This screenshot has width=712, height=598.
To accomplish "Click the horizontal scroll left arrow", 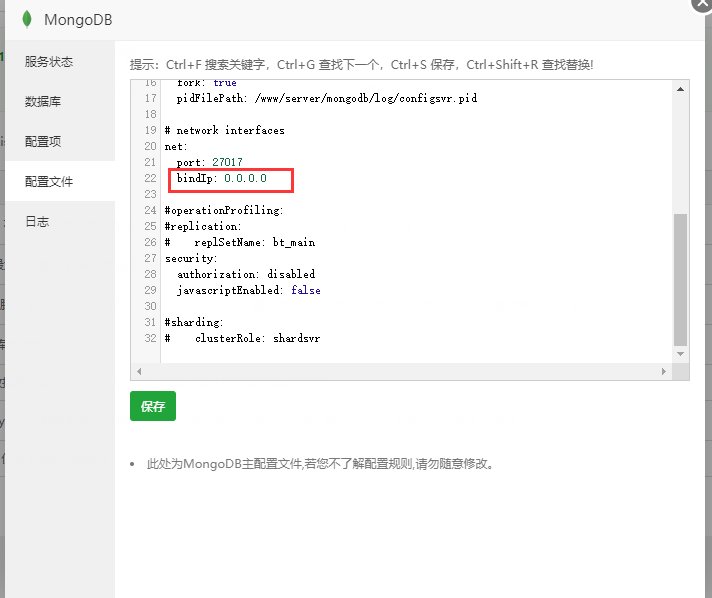I will click(x=139, y=371).
